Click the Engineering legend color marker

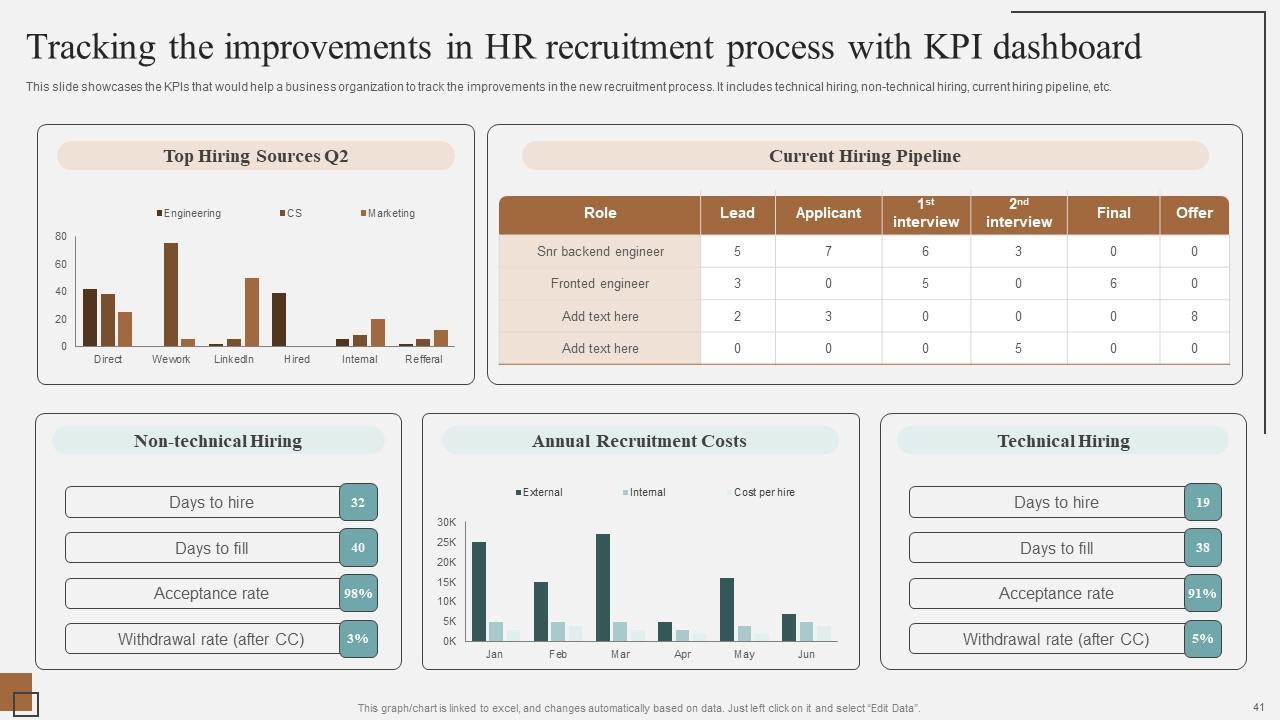tap(160, 213)
